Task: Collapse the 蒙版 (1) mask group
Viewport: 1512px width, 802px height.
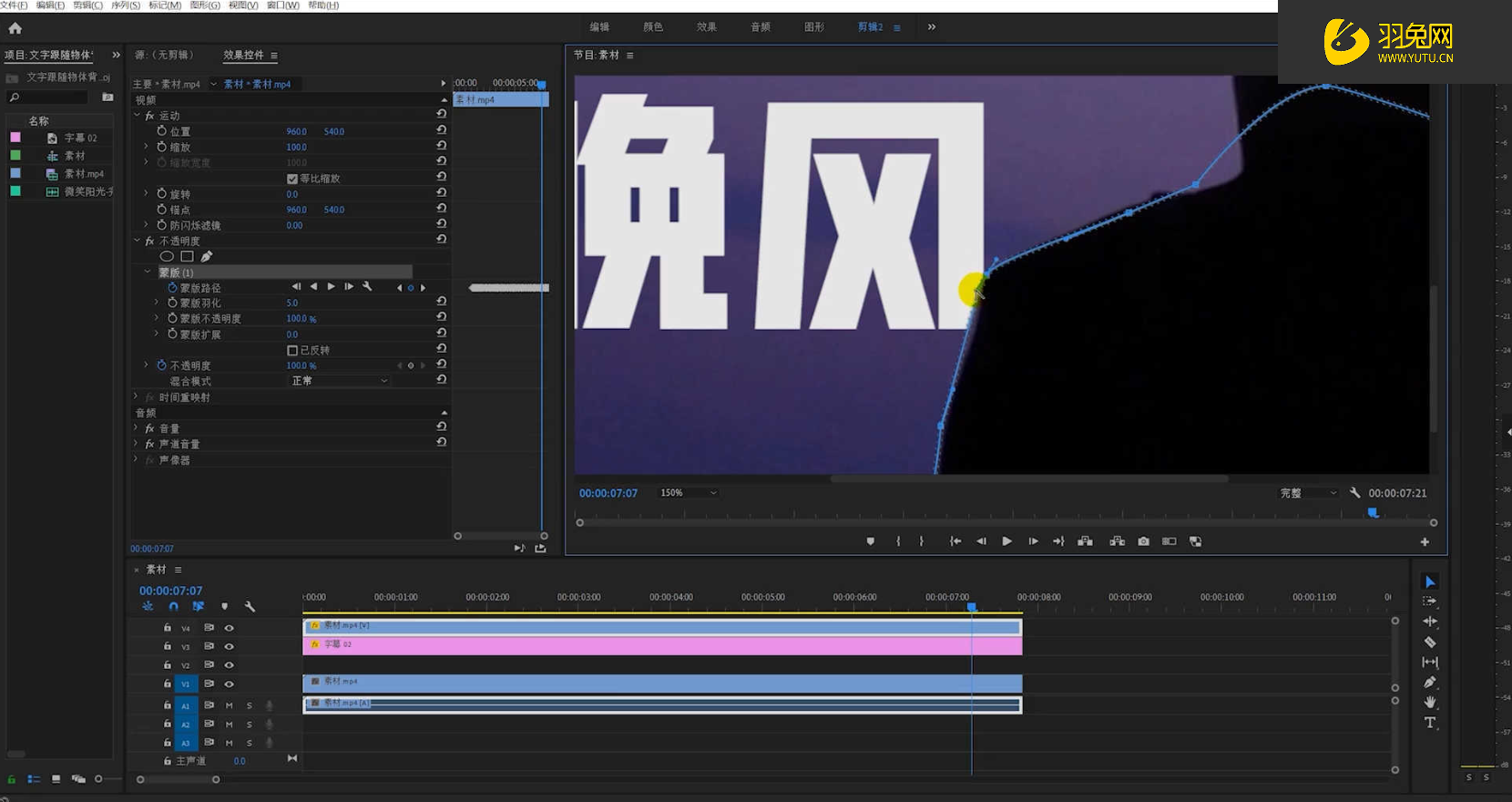Action: point(148,272)
